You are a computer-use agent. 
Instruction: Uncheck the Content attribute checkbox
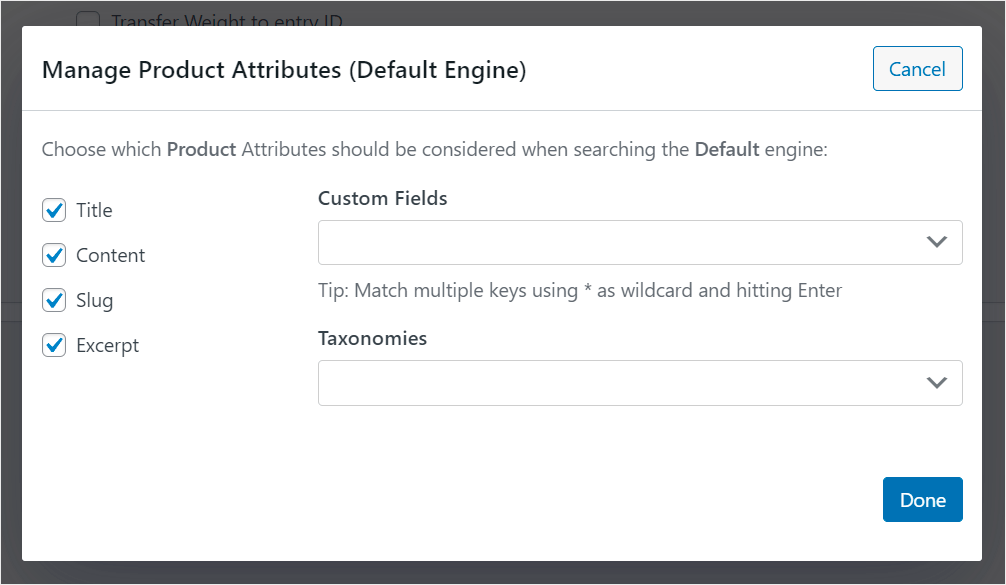[54, 256]
